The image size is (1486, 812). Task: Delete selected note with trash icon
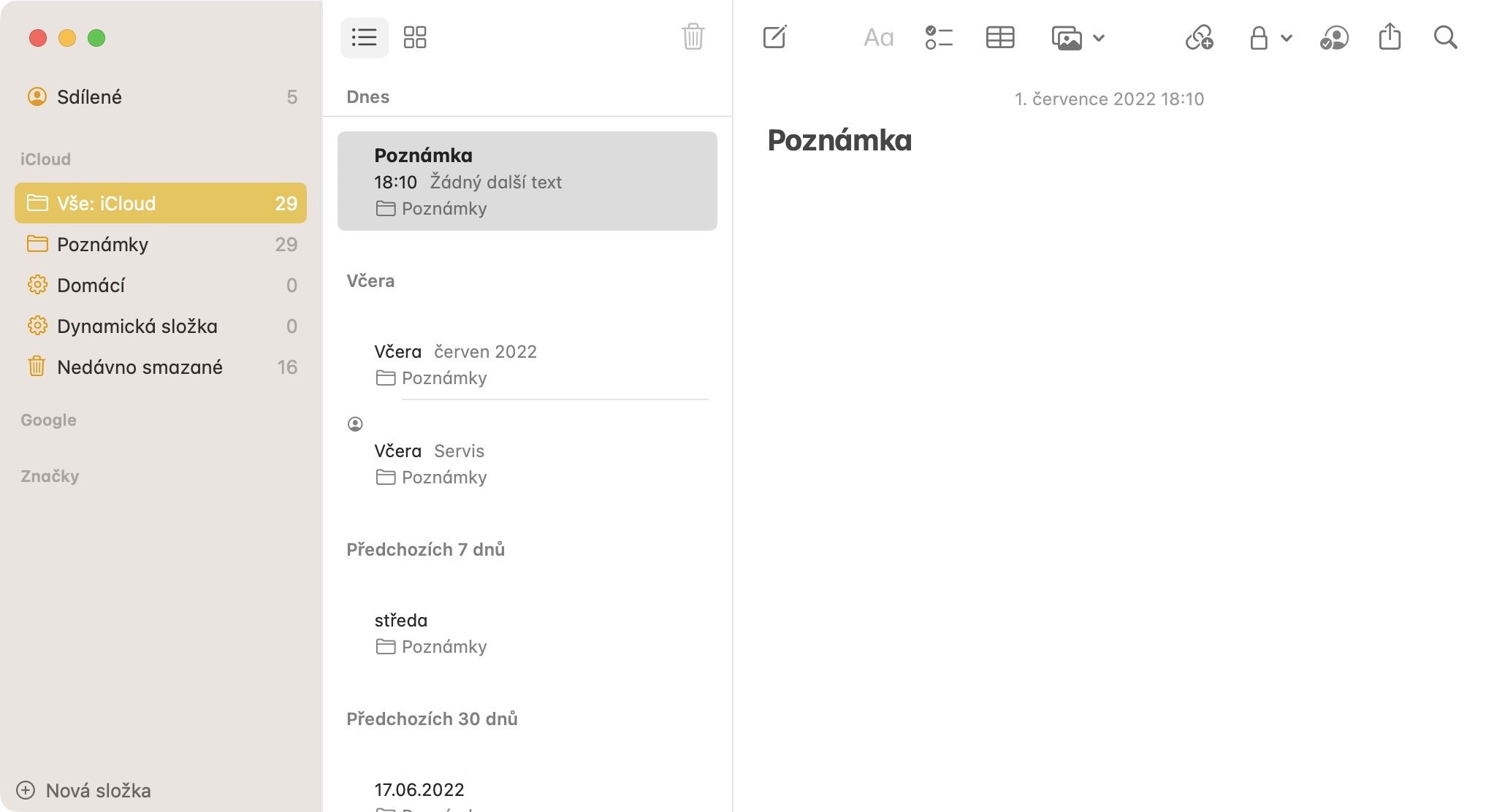(x=693, y=37)
